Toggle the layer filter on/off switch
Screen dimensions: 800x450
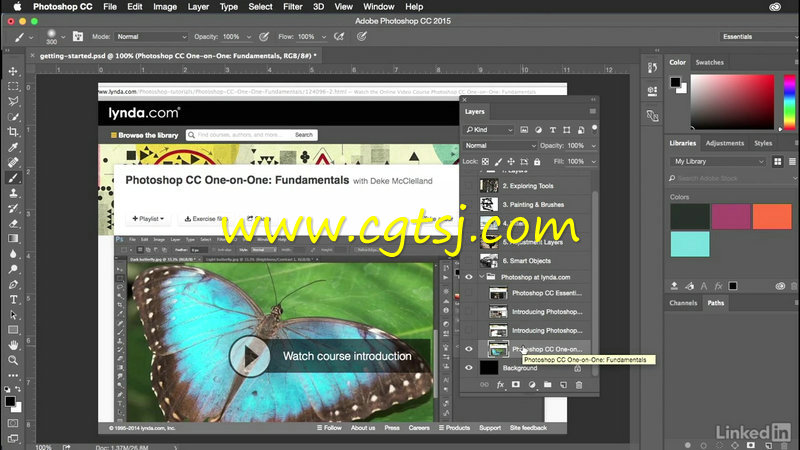tap(594, 128)
